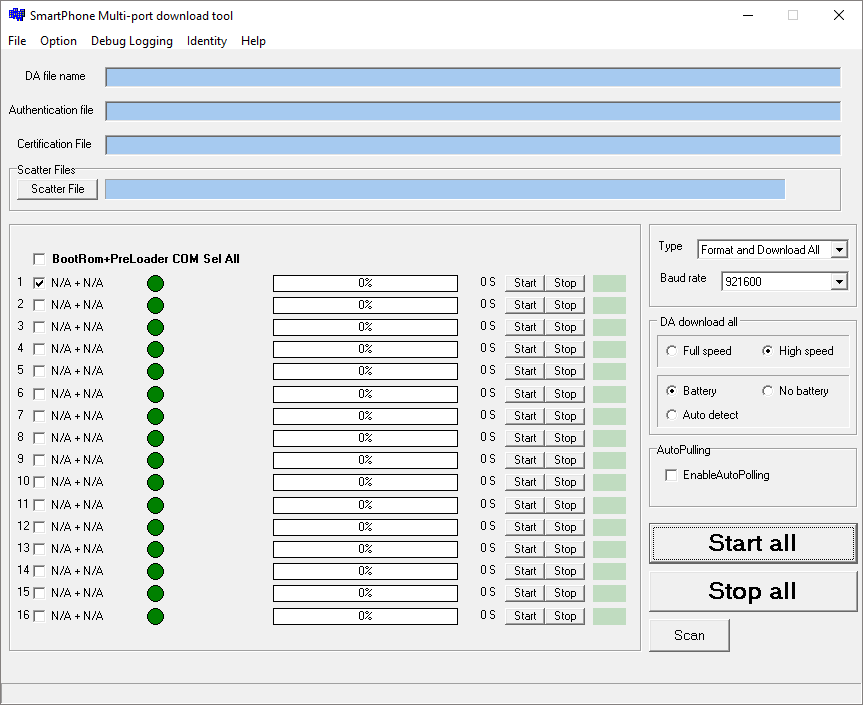The width and height of the screenshot is (863, 705).
Task: Toggle BootRom+PreLoader COM Sel All checkbox
Action: pyautogui.click(x=39, y=259)
